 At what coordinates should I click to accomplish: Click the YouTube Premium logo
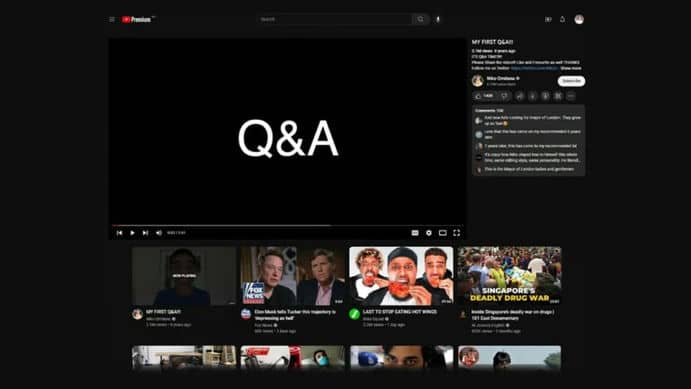(x=138, y=19)
